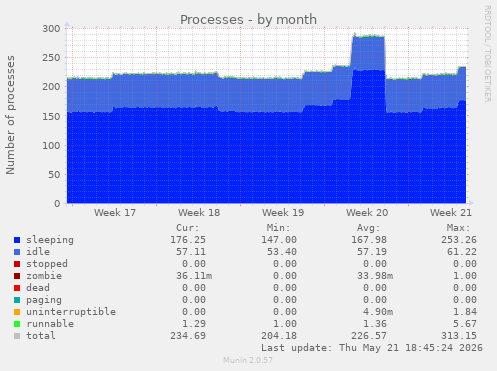This screenshot has height=371, width=497.
Task: Click zombie average value 33.98m
Action: coord(375,276)
